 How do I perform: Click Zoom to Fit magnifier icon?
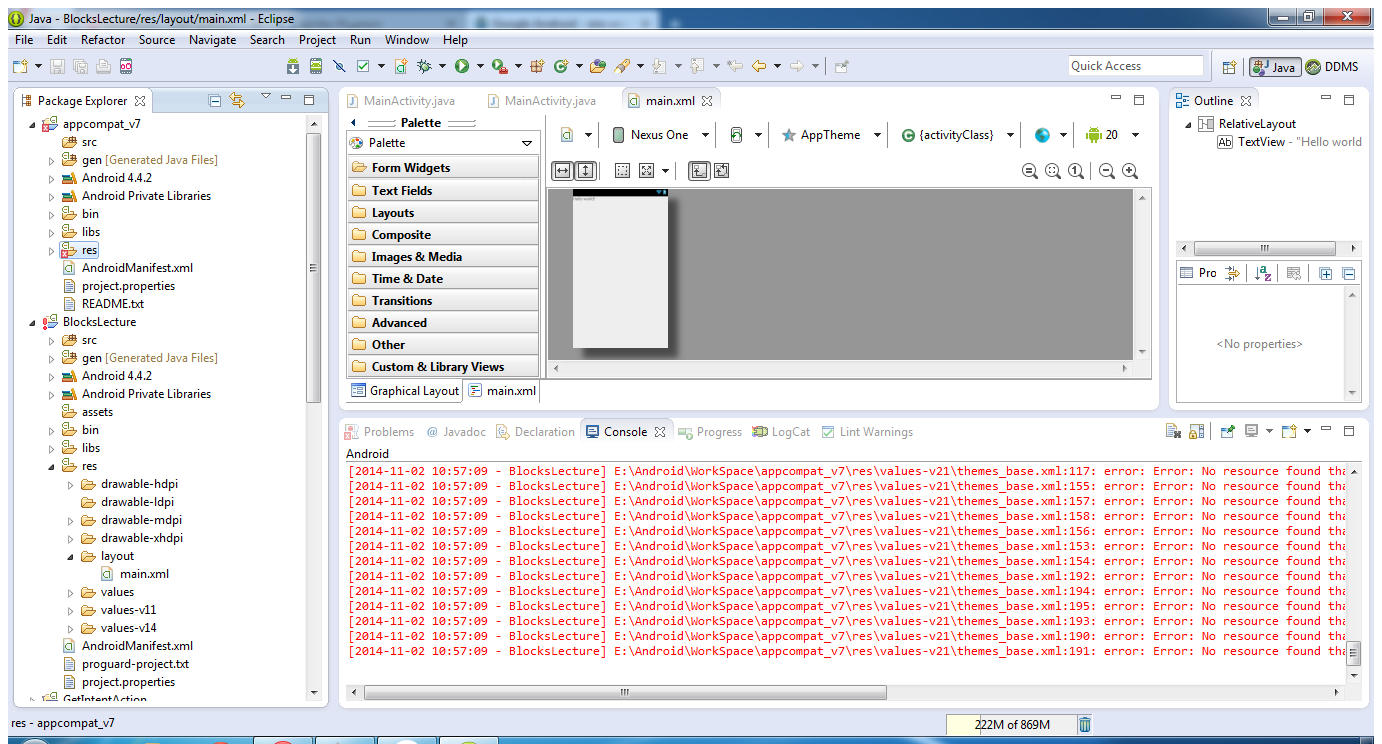pyautogui.click(x=1053, y=171)
